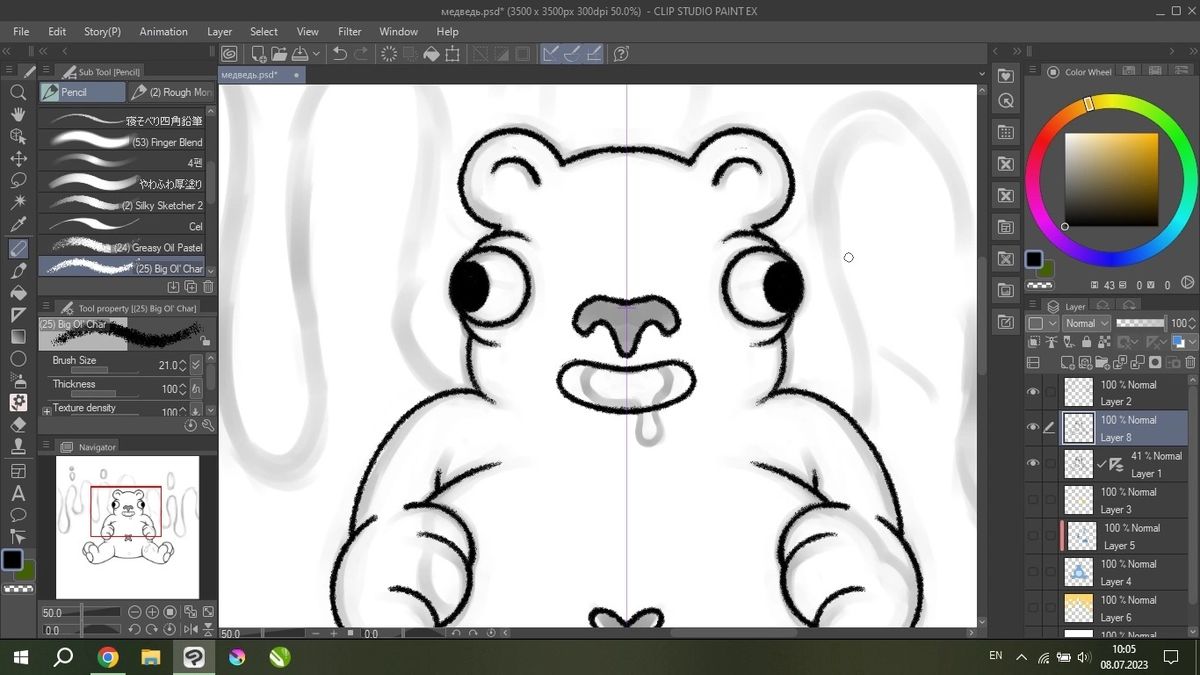This screenshot has height=675, width=1200.
Task: Select the Pencil tool in toolbar
Action: tap(18, 248)
